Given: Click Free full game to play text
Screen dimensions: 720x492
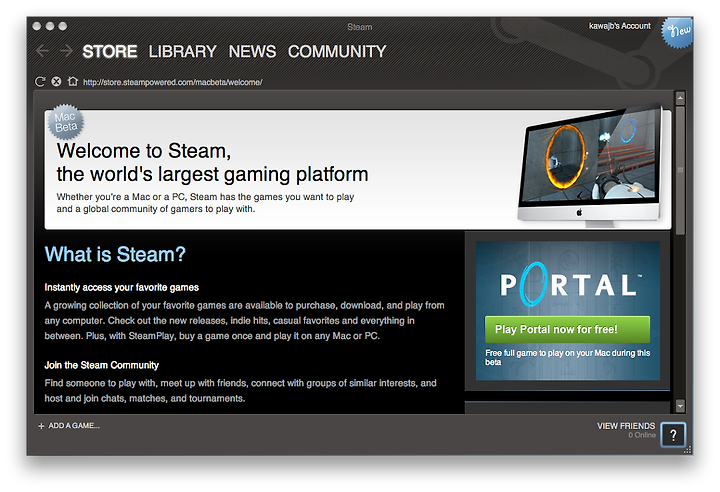Looking at the screenshot, I should 568,357.
